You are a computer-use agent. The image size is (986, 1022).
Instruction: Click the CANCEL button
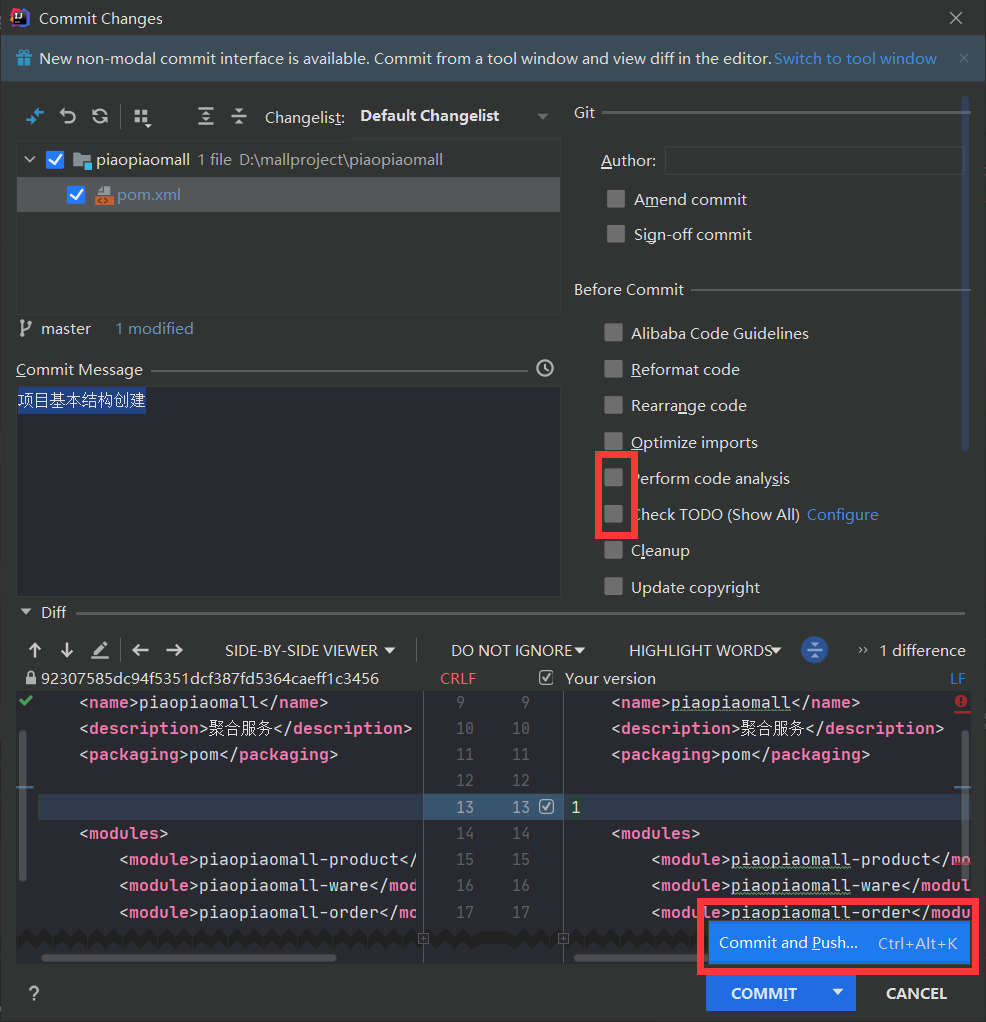[916, 993]
